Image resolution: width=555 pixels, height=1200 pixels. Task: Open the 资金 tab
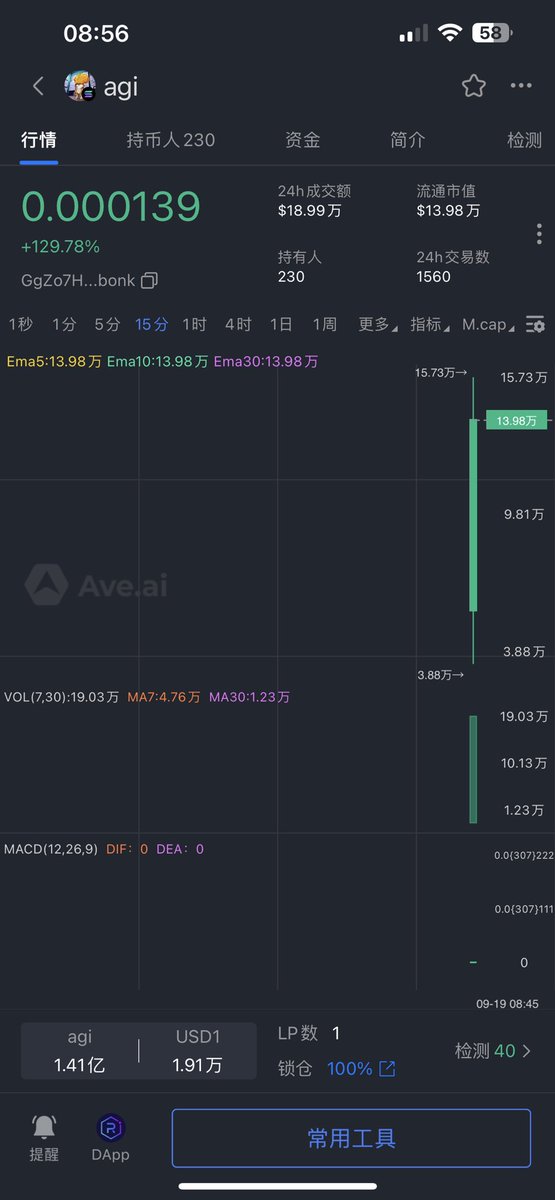pos(303,140)
